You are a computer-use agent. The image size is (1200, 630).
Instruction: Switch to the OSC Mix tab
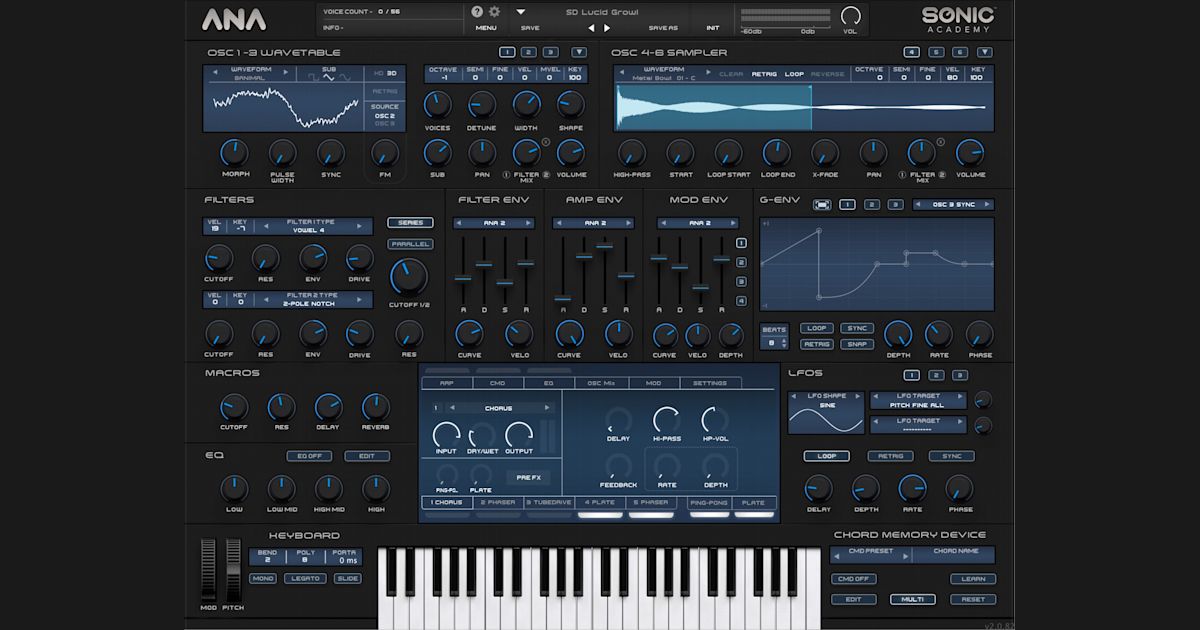tap(602, 383)
